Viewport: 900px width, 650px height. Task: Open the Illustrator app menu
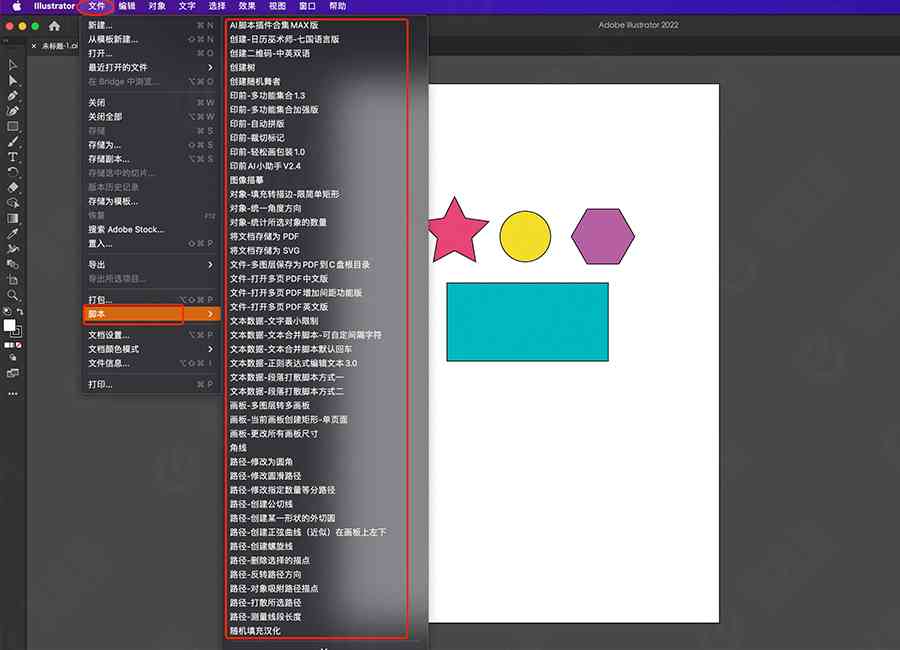54,6
